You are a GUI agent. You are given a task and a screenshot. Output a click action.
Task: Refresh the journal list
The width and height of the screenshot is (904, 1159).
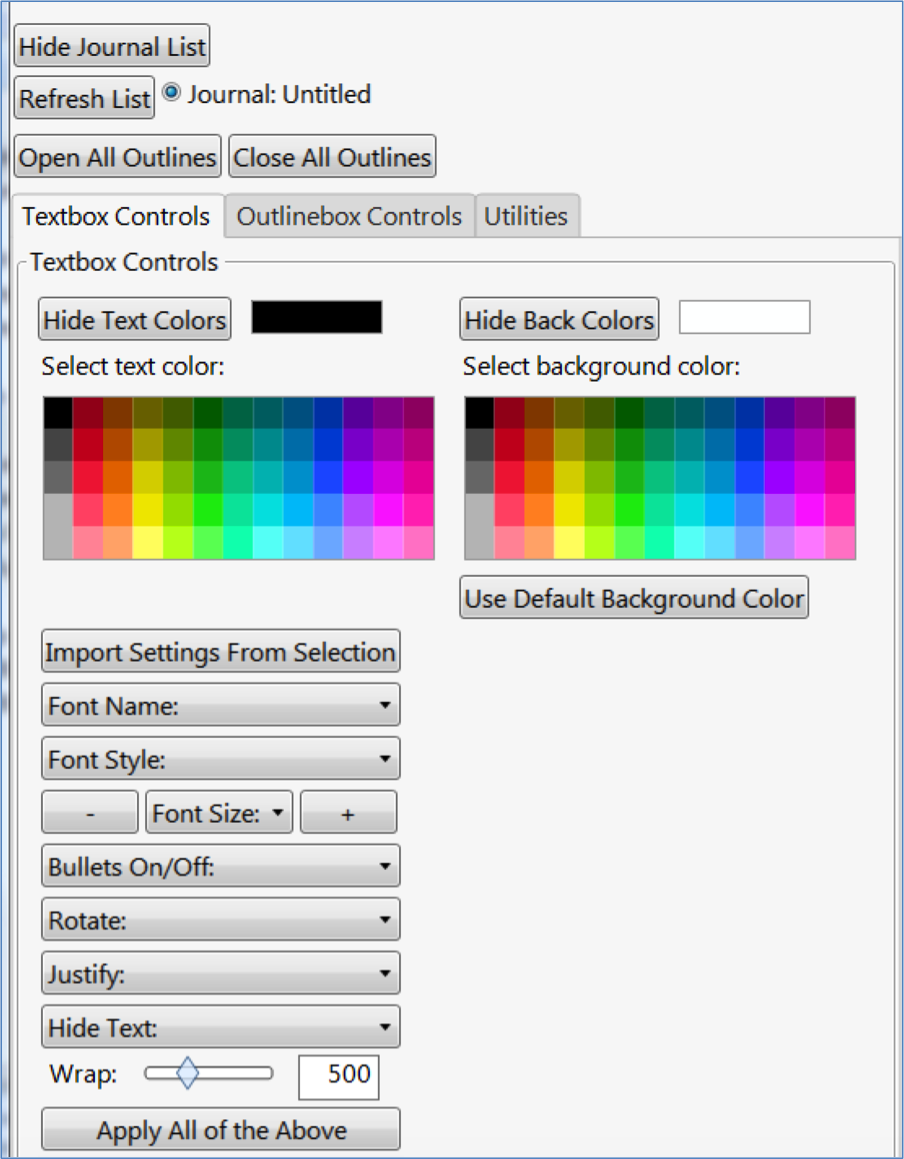(83, 98)
